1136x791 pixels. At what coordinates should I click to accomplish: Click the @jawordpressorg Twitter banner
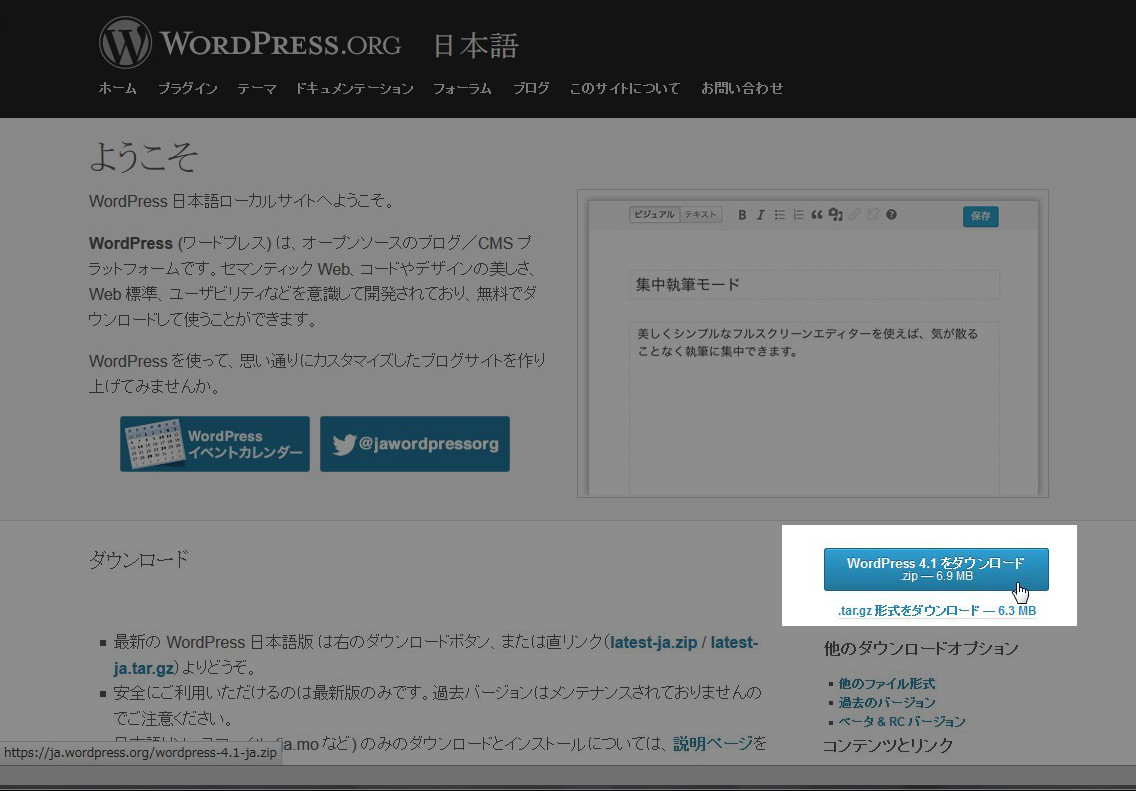414,444
